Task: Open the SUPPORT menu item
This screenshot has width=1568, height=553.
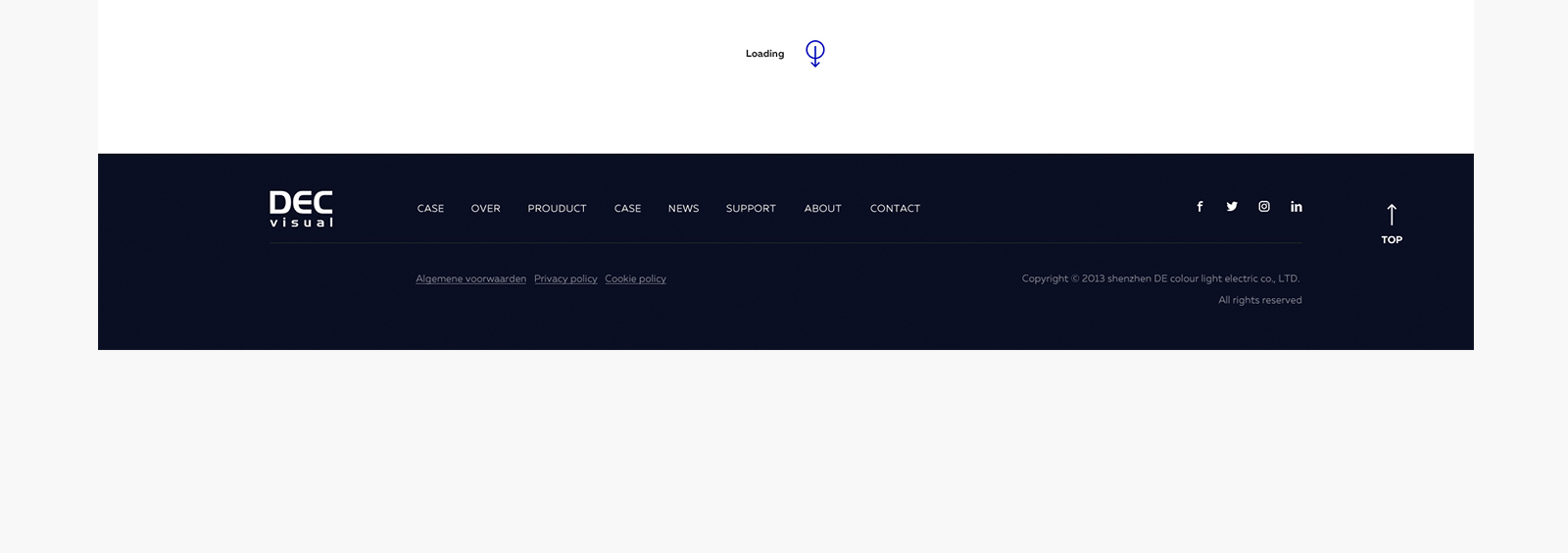Action: 751,209
